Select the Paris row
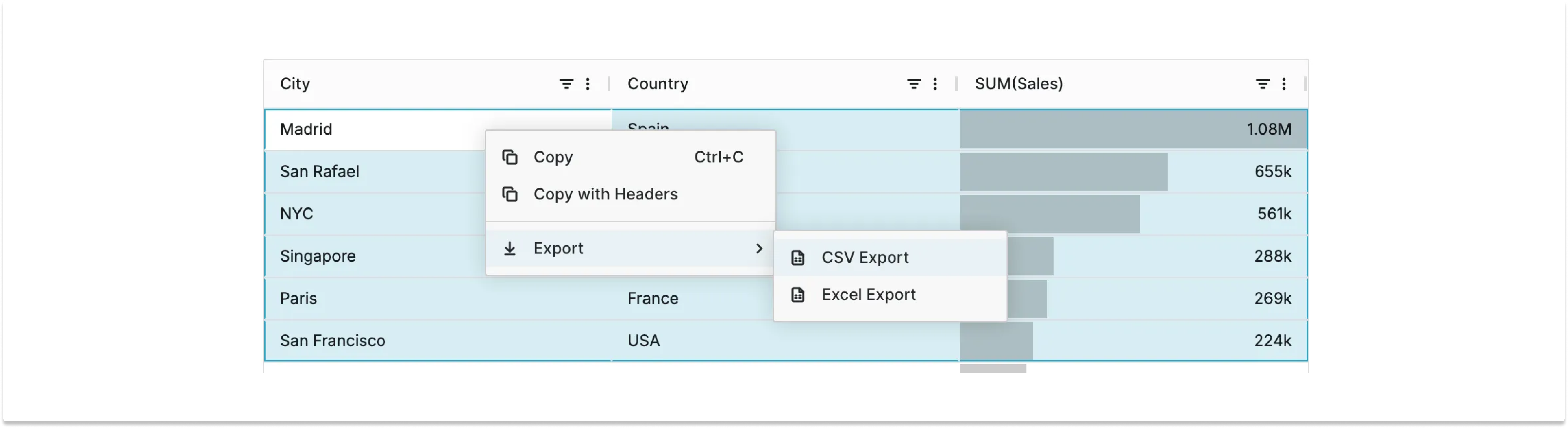The image size is (1568, 428). pos(365,298)
